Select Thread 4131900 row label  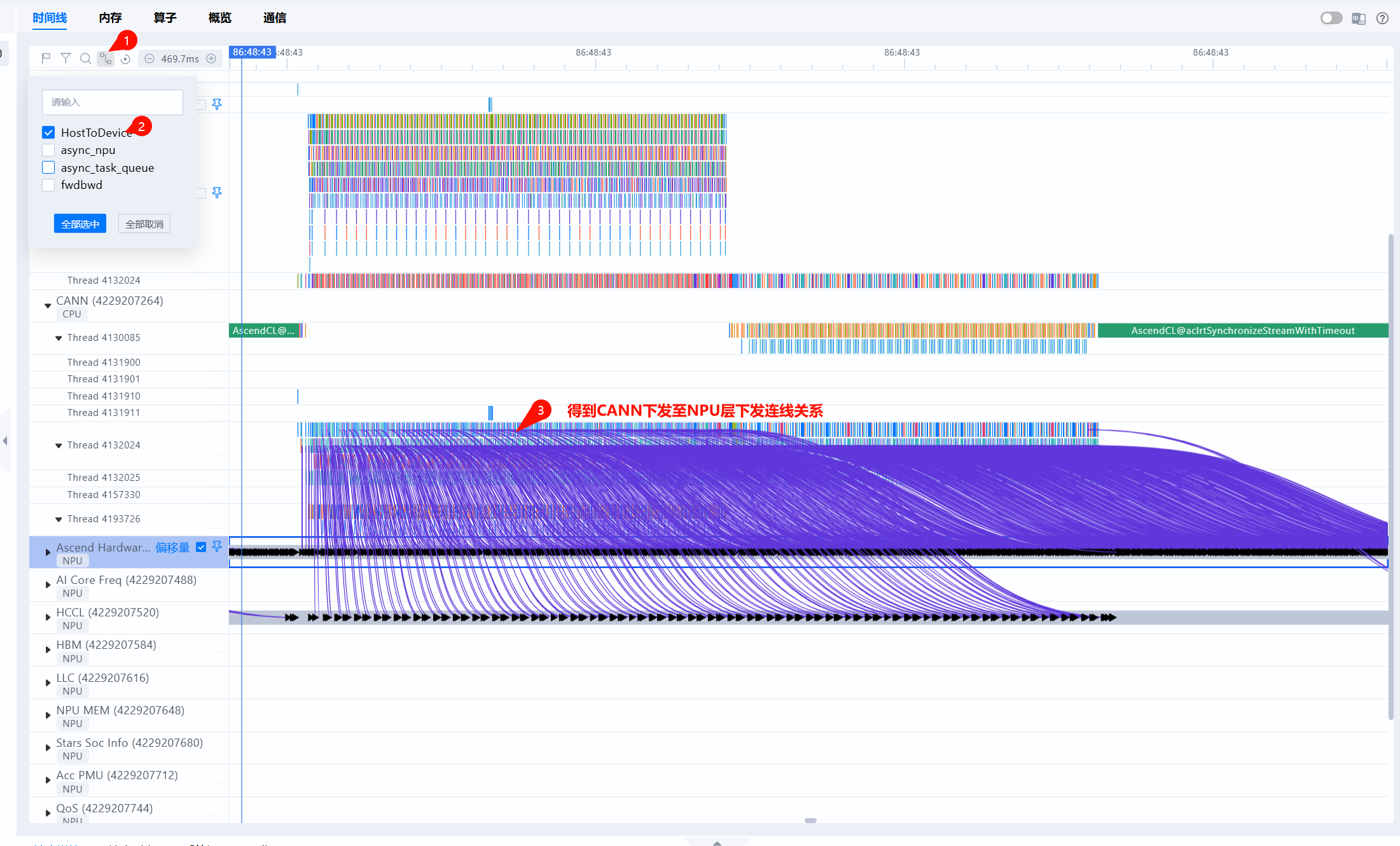(104, 363)
